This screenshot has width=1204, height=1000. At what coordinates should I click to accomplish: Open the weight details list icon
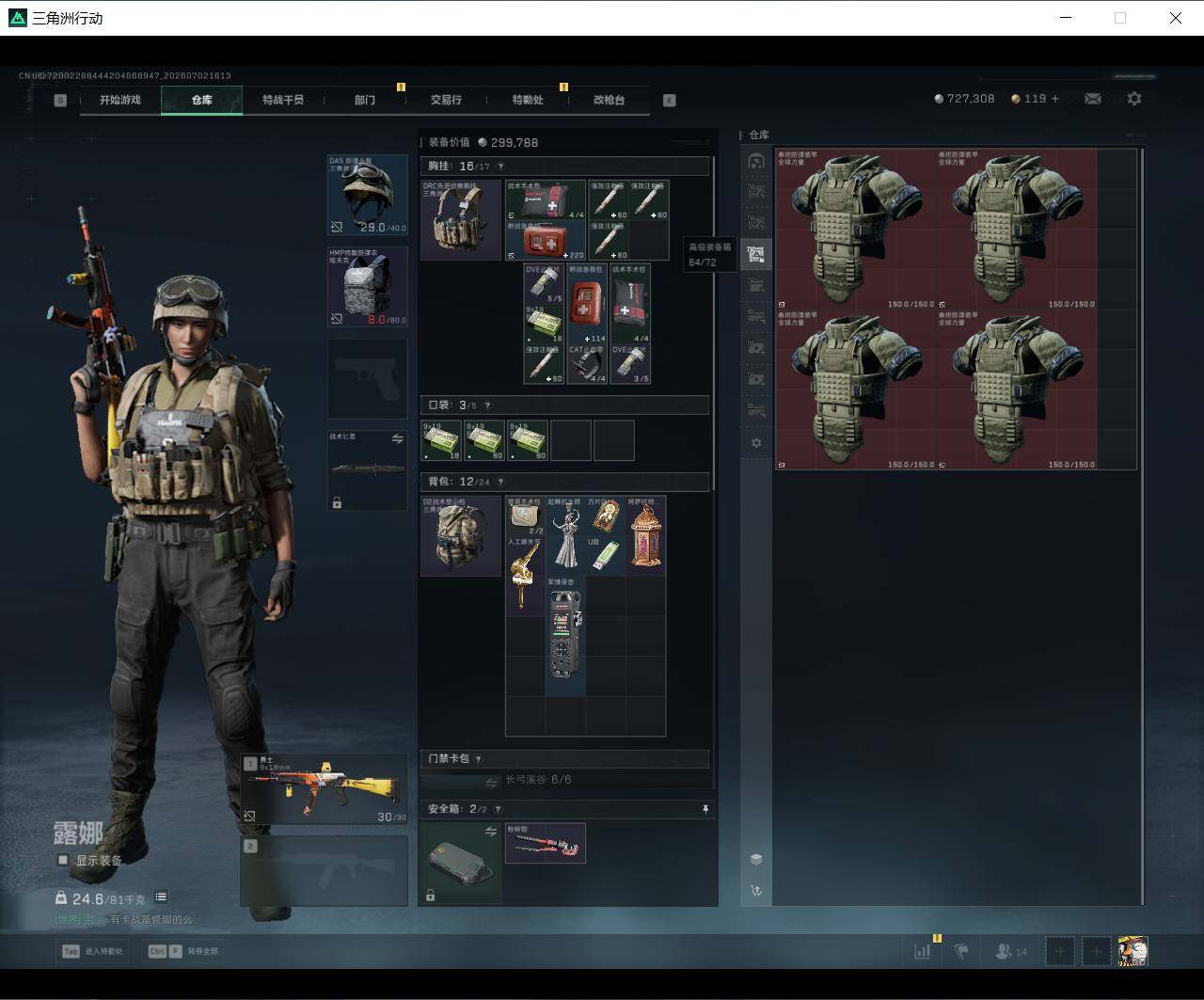(x=161, y=897)
